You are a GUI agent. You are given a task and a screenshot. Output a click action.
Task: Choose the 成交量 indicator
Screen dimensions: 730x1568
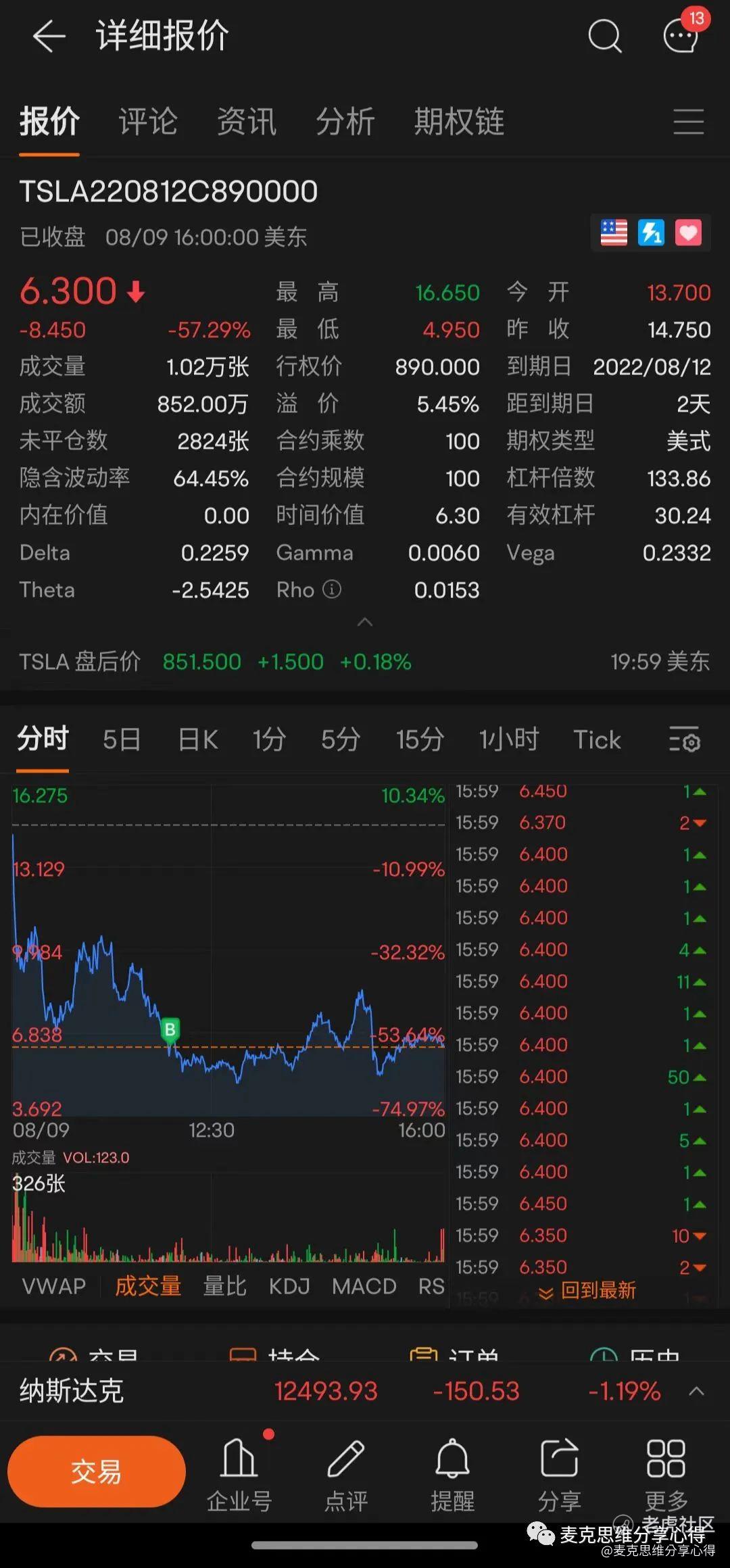[148, 1285]
